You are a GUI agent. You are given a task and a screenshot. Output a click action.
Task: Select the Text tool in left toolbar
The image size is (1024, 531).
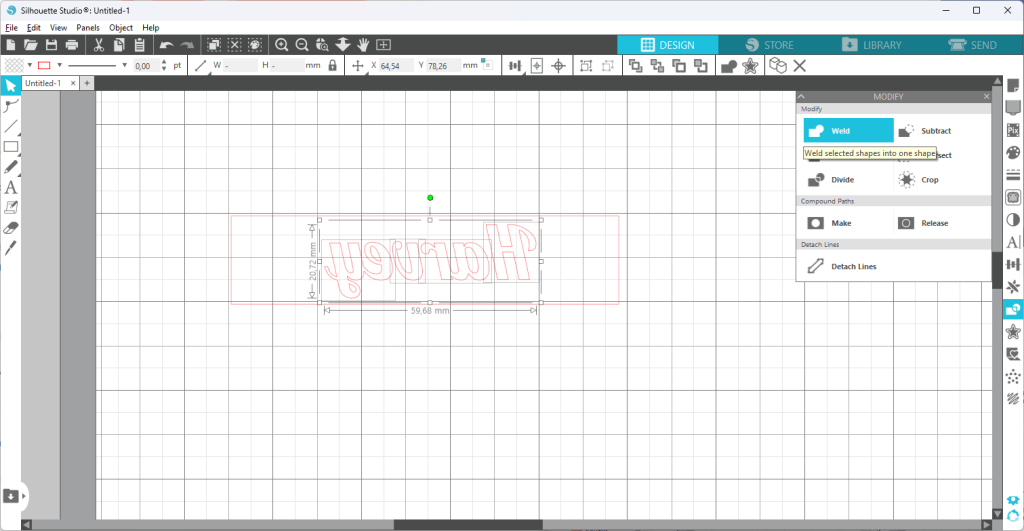[x=10, y=187]
